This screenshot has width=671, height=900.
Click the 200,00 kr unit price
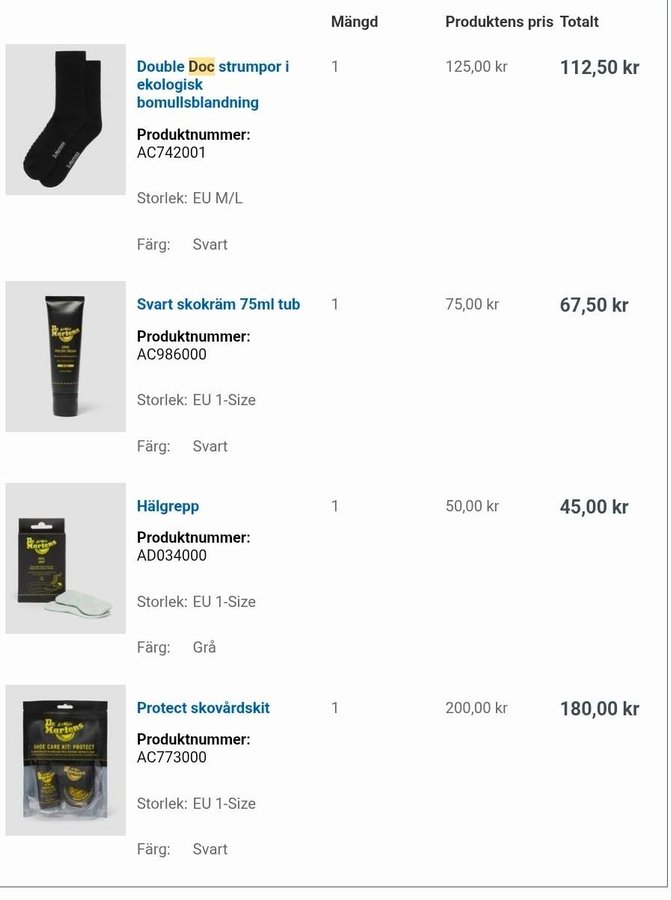(476, 708)
